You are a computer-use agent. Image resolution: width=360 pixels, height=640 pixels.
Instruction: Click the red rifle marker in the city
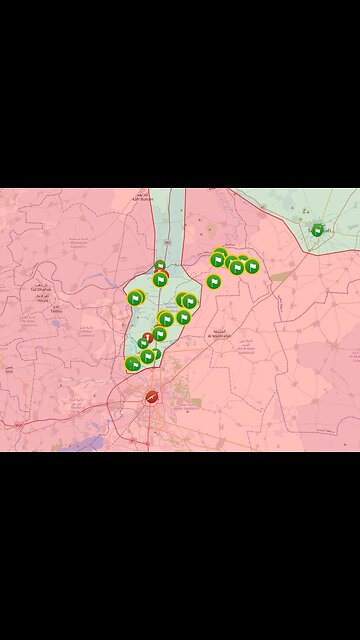(x=152, y=396)
